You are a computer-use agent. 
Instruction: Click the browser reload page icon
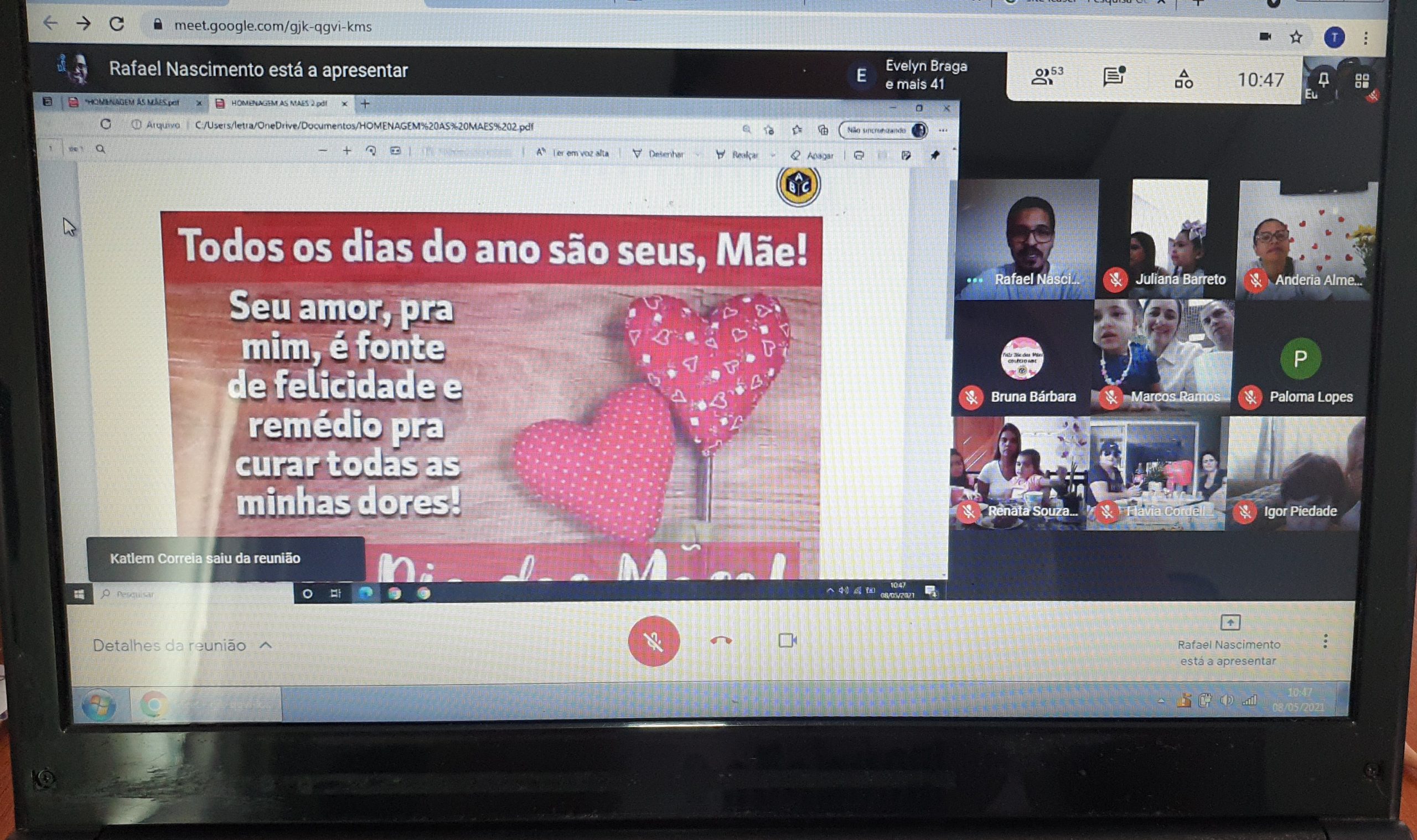pyautogui.click(x=117, y=24)
